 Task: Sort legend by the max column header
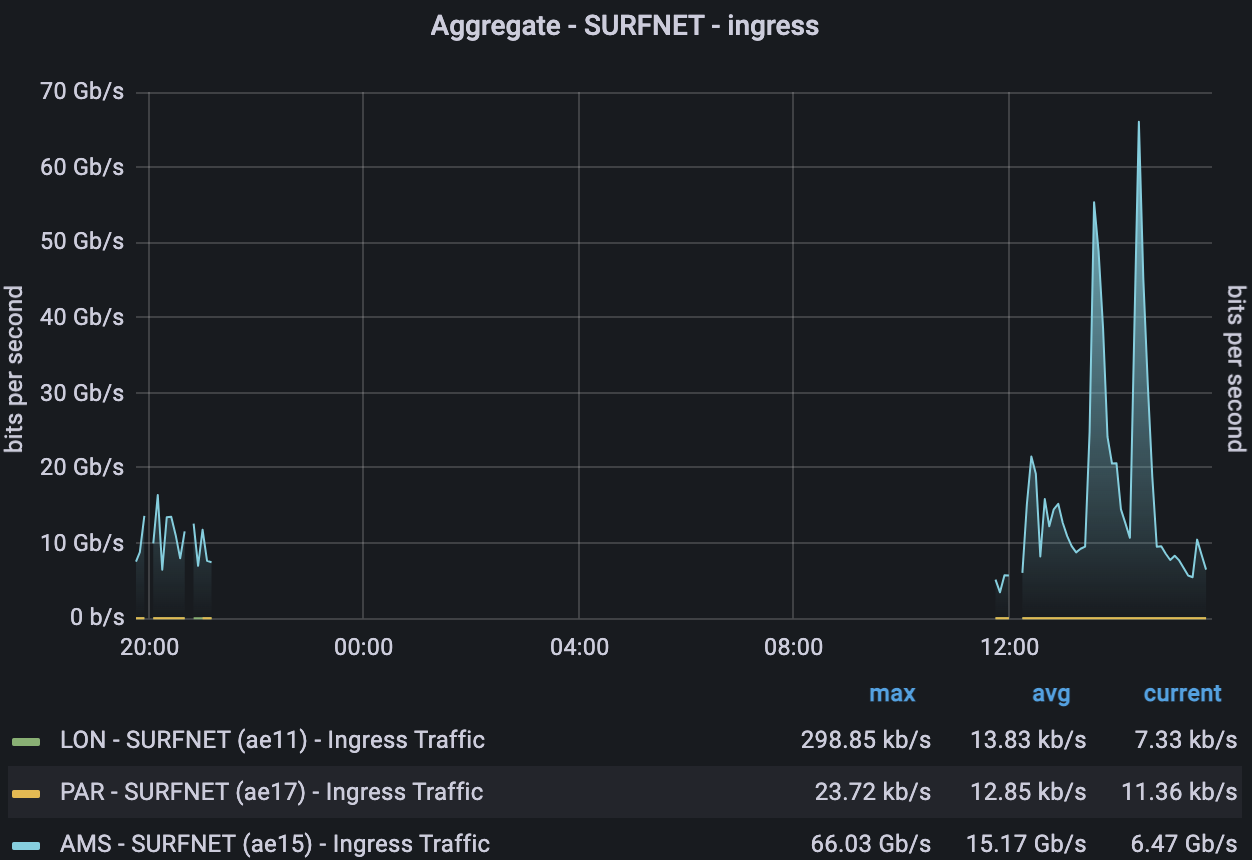pyautogui.click(x=892, y=694)
